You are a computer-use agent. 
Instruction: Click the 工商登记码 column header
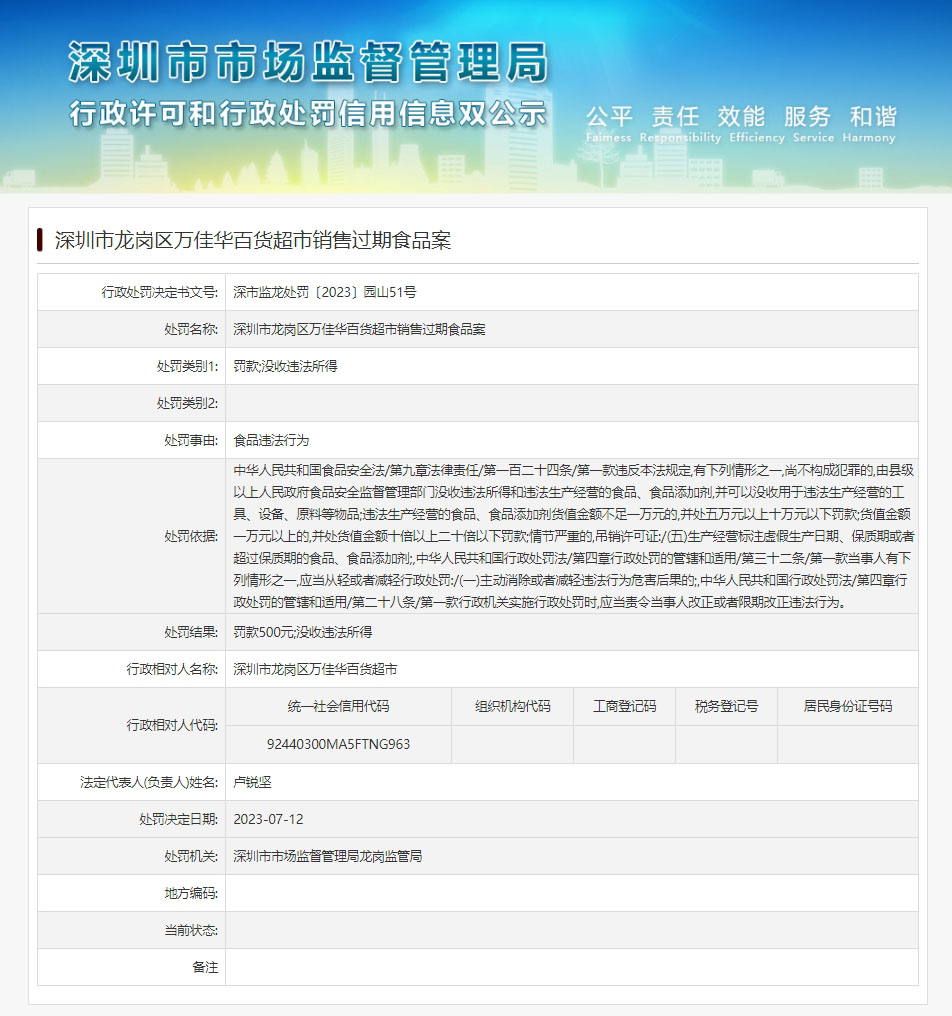(x=625, y=707)
